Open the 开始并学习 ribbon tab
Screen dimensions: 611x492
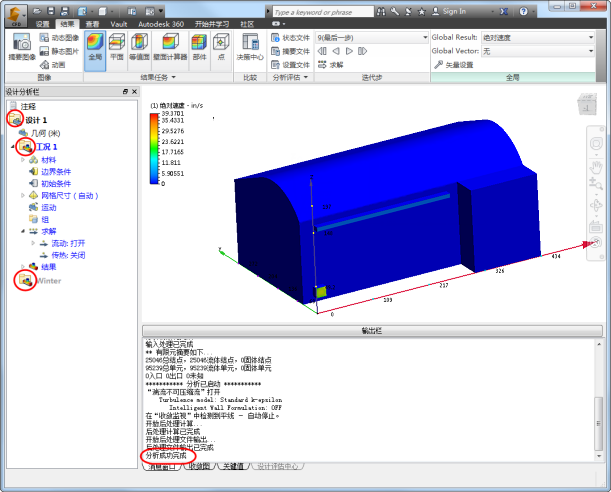[x=212, y=24]
